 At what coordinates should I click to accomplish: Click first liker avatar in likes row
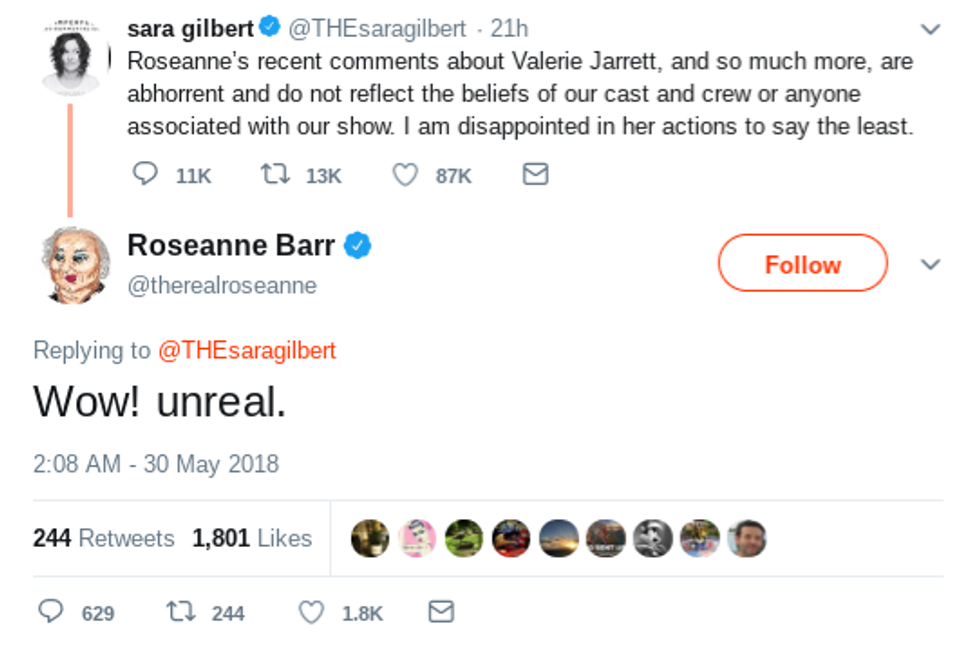tap(370, 539)
